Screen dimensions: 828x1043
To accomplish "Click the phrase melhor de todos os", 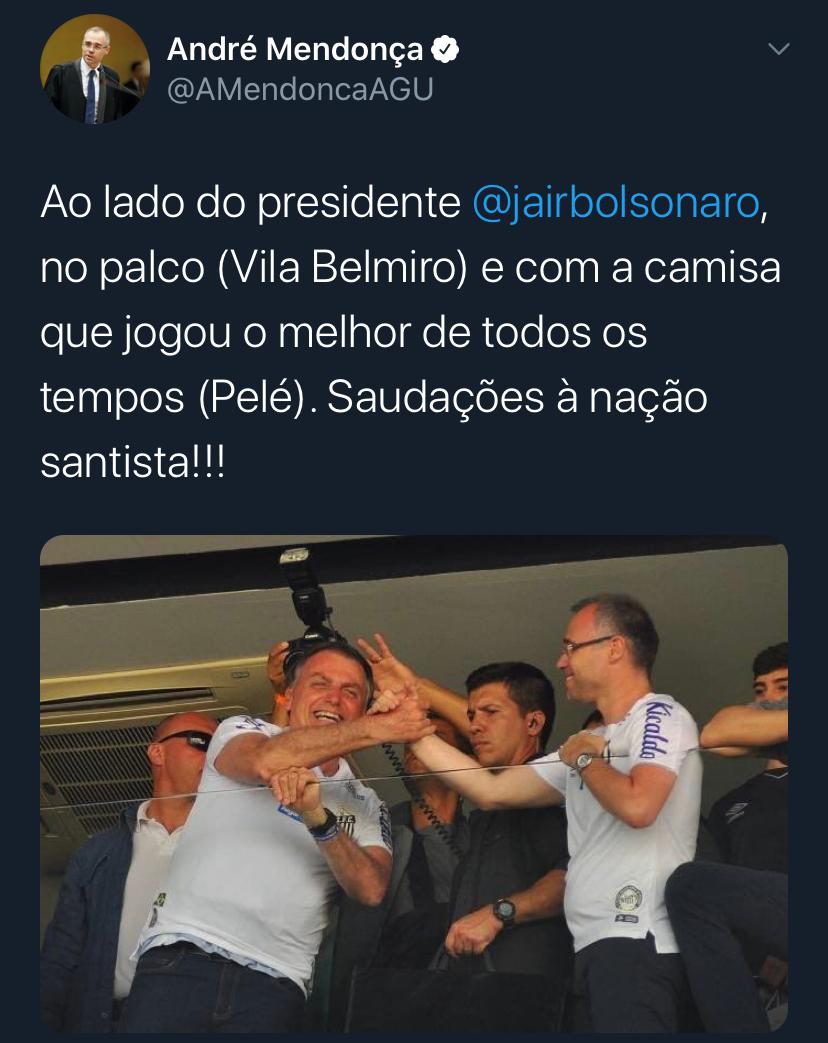I will point(462,332).
